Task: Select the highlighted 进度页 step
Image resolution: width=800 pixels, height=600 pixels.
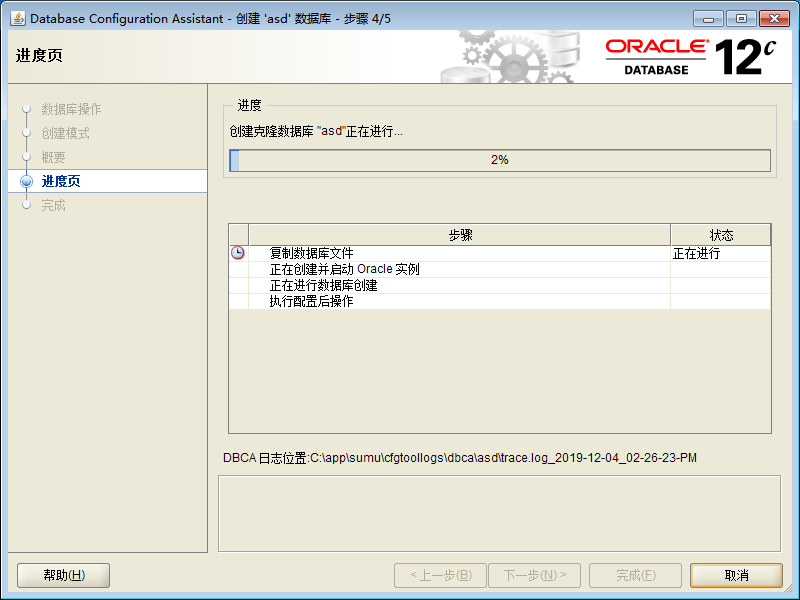Action: (x=108, y=181)
